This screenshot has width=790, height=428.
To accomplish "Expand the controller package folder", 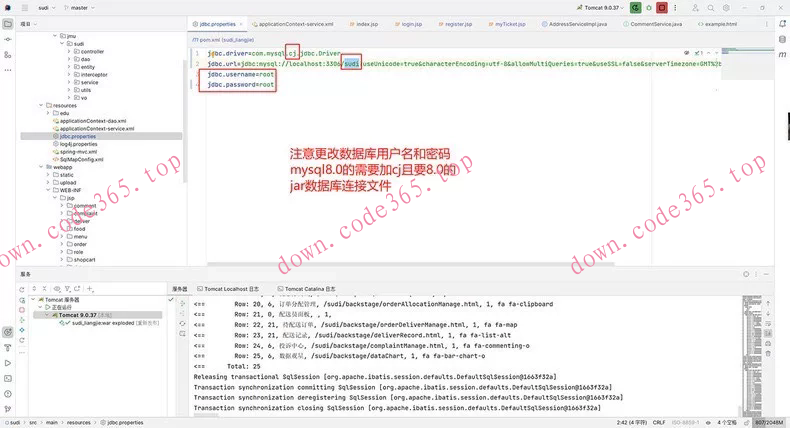I will point(75,51).
